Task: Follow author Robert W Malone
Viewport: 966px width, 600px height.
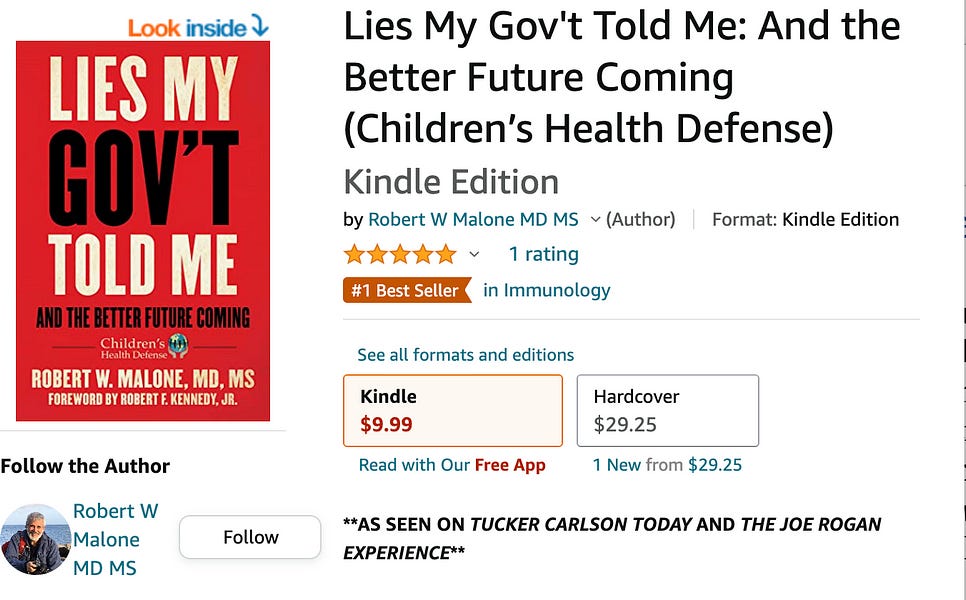Action: click(250, 537)
